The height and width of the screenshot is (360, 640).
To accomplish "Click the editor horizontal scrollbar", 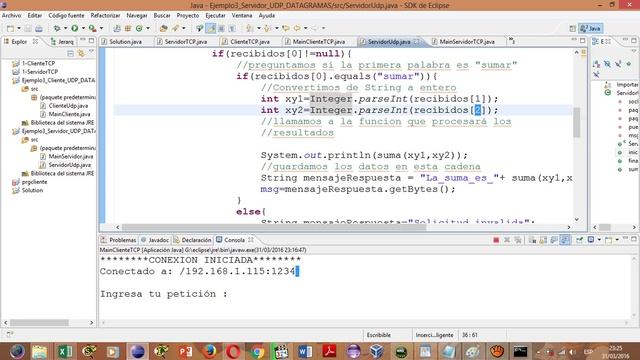I will pyautogui.click(x=274, y=227).
